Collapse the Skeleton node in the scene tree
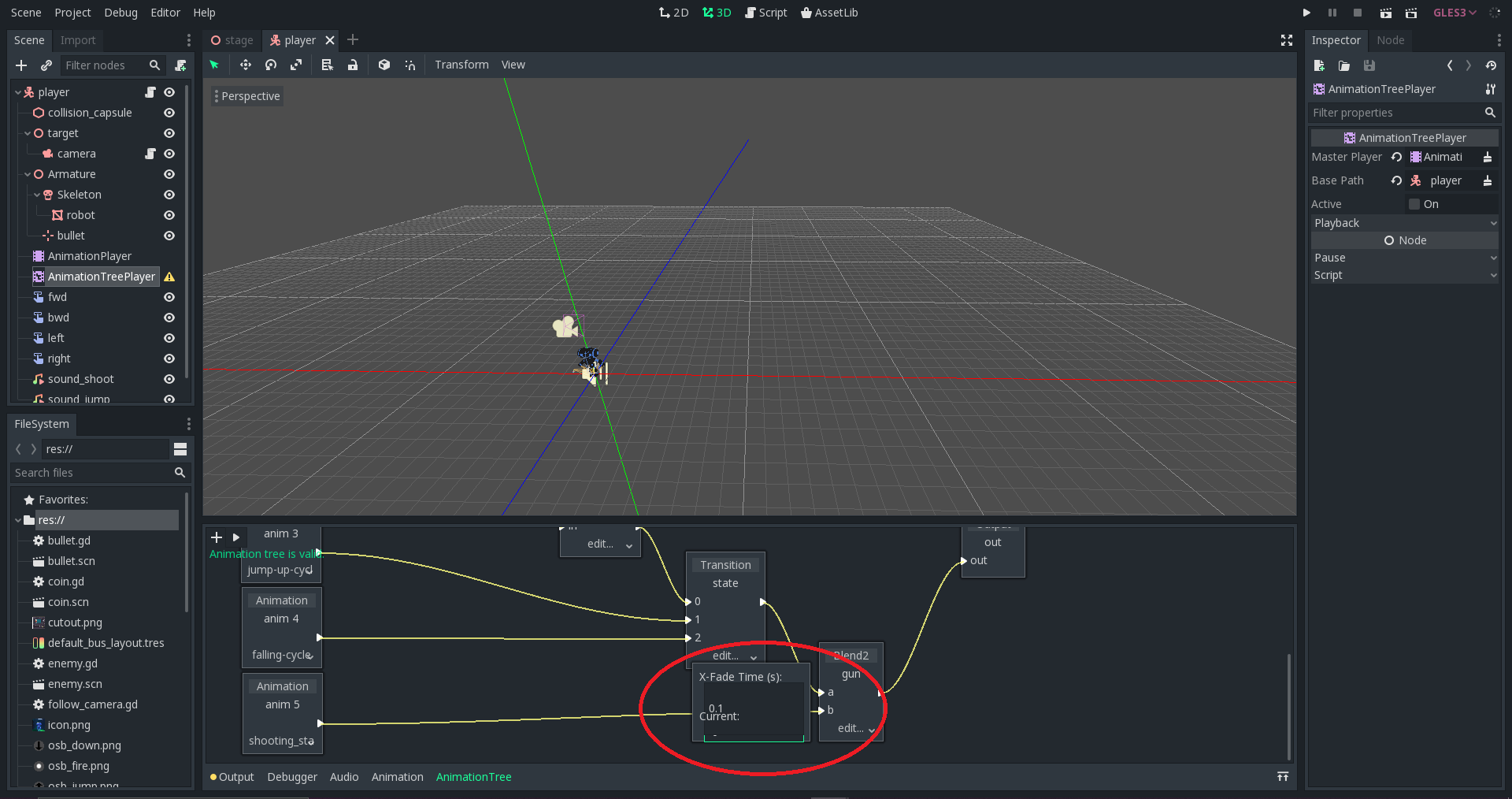 (36, 195)
